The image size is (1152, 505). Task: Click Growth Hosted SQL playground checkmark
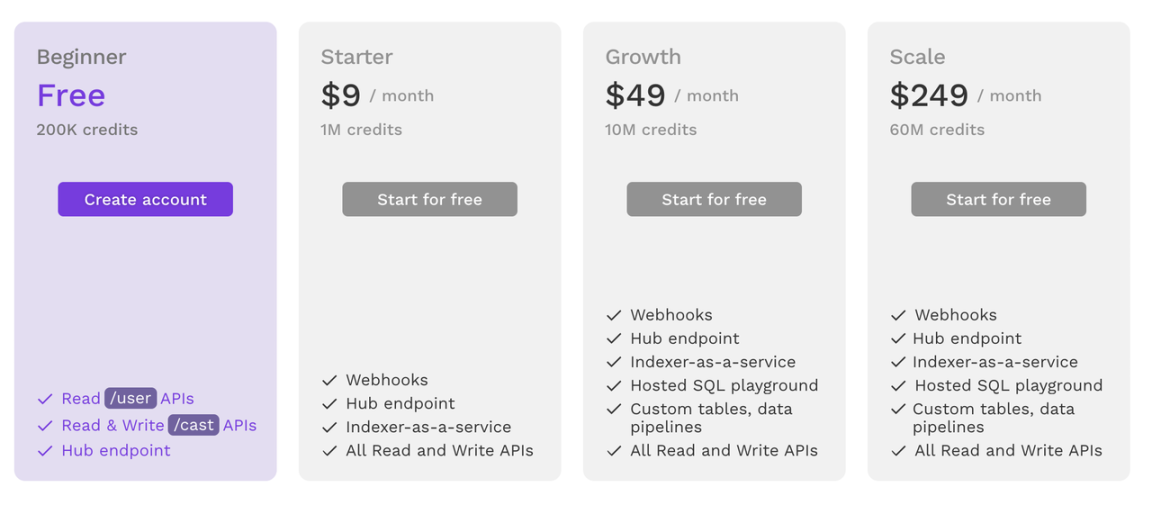pyautogui.click(x=614, y=386)
